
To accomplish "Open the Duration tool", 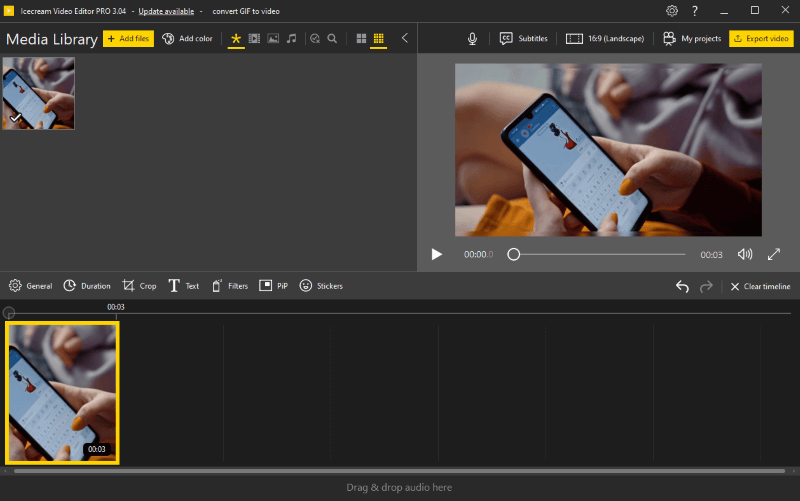I will tap(87, 286).
